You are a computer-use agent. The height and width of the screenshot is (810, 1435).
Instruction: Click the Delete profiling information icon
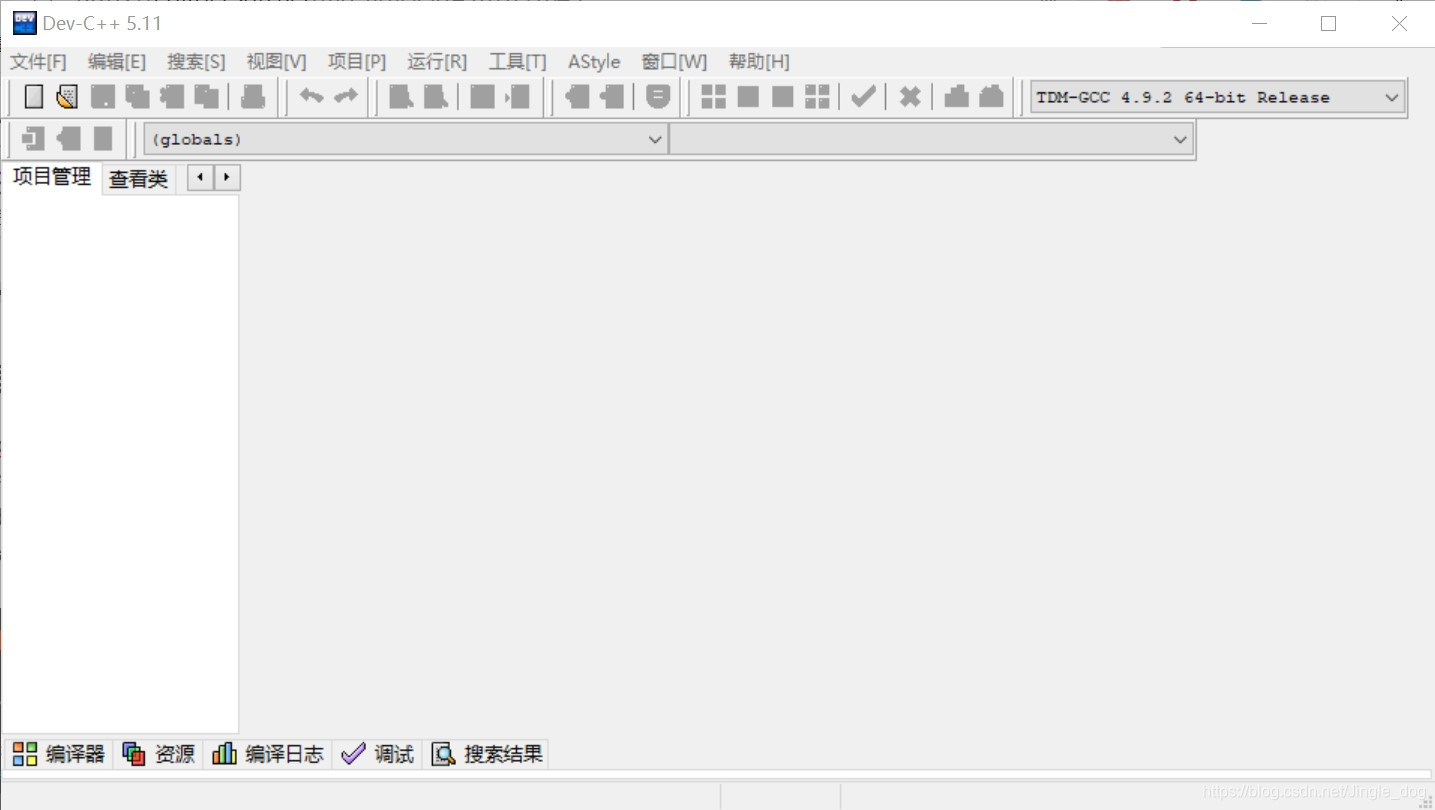991,97
